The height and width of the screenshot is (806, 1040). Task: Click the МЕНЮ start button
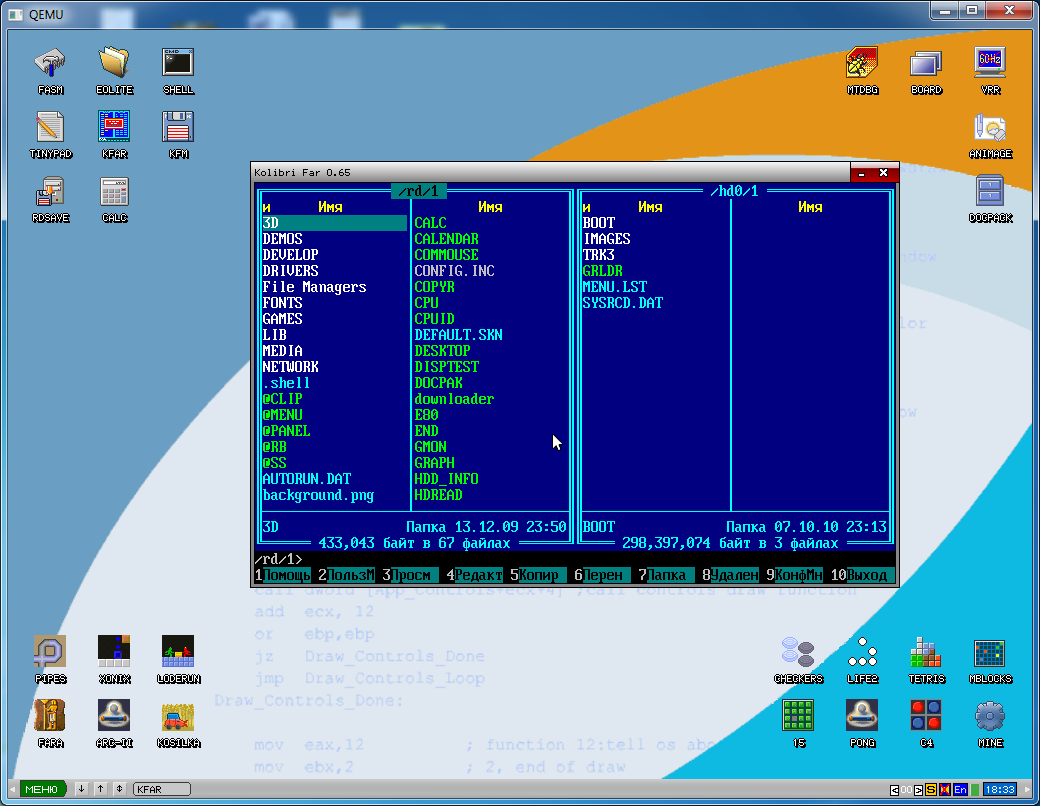(42, 789)
